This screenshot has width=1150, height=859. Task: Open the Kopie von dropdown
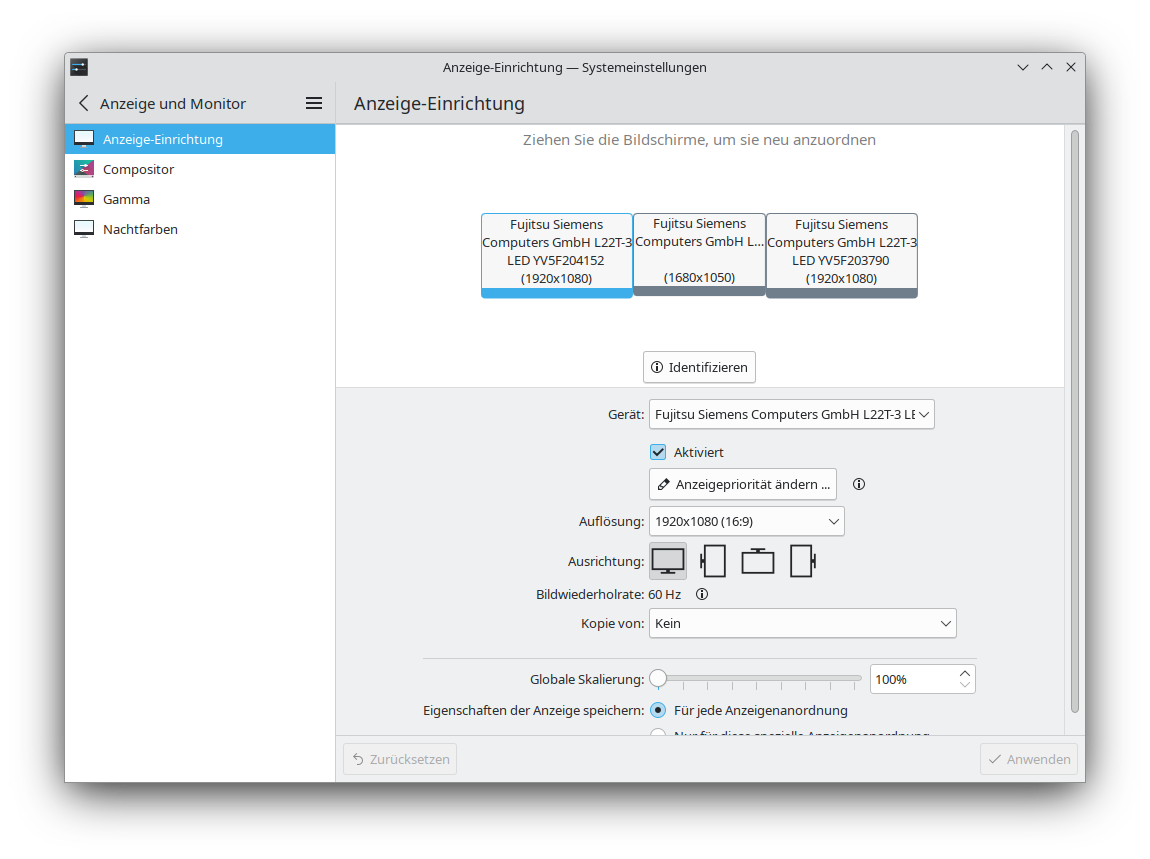point(802,623)
